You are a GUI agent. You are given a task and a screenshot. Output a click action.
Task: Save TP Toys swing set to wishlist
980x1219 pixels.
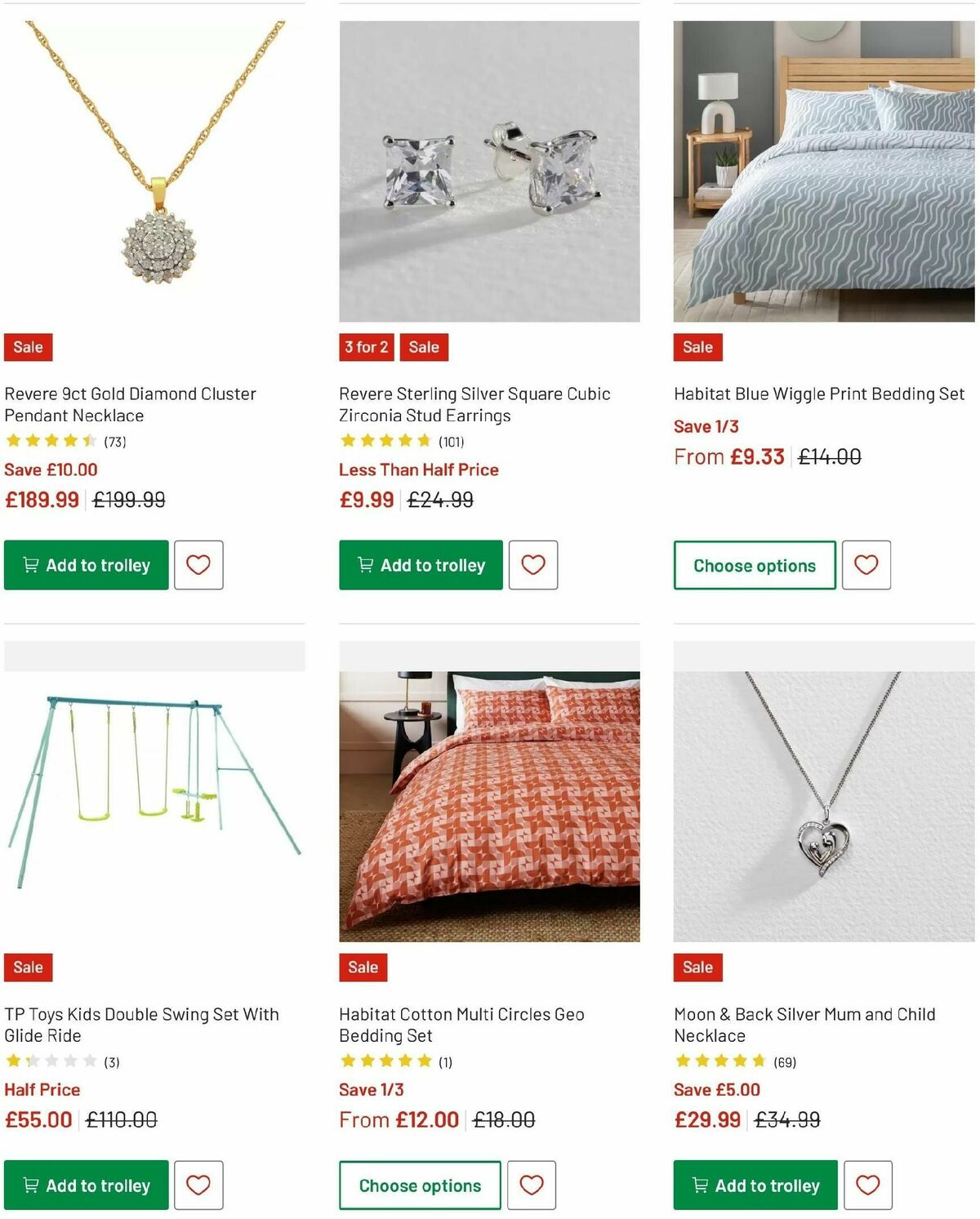(198, 1185)
